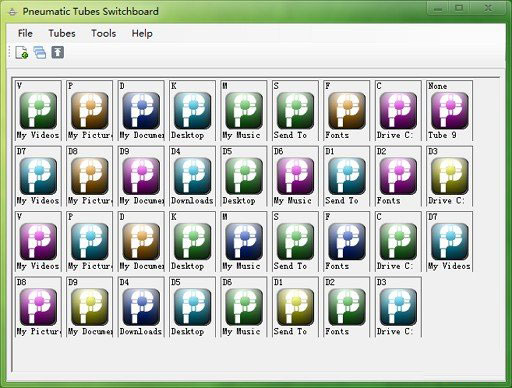Screen dimensions: 512x388
Task: Select the green My Music tube with hotkey D6
Action: tap(244, 307)
